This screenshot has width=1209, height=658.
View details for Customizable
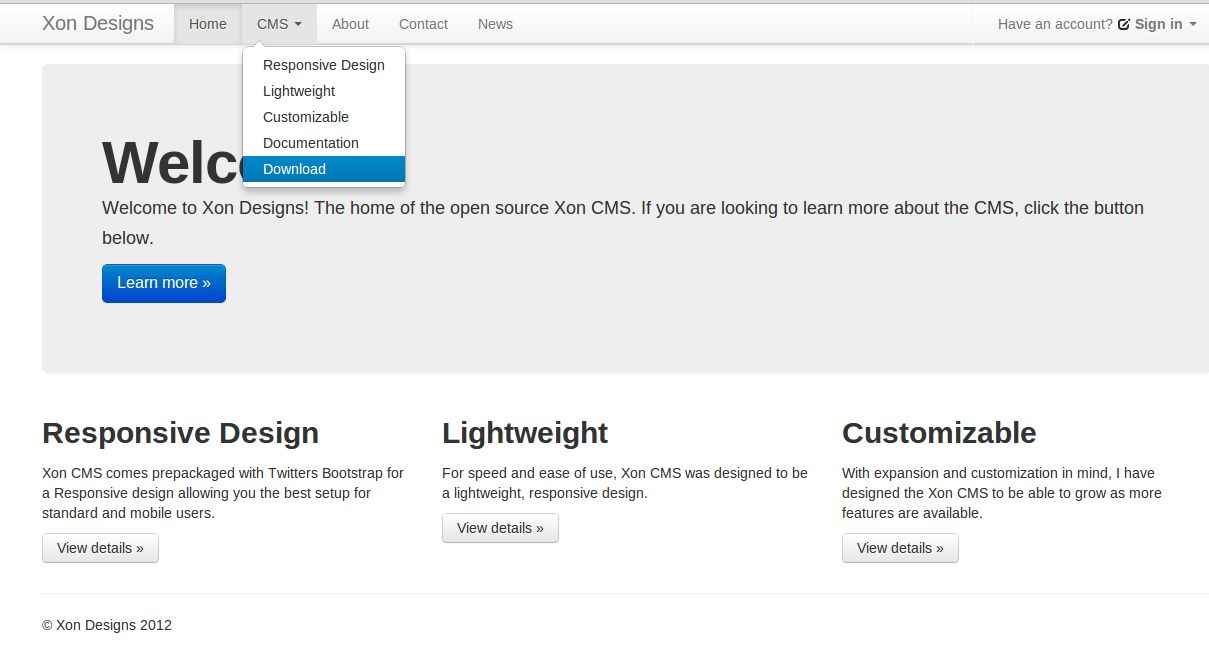point(900,547)
